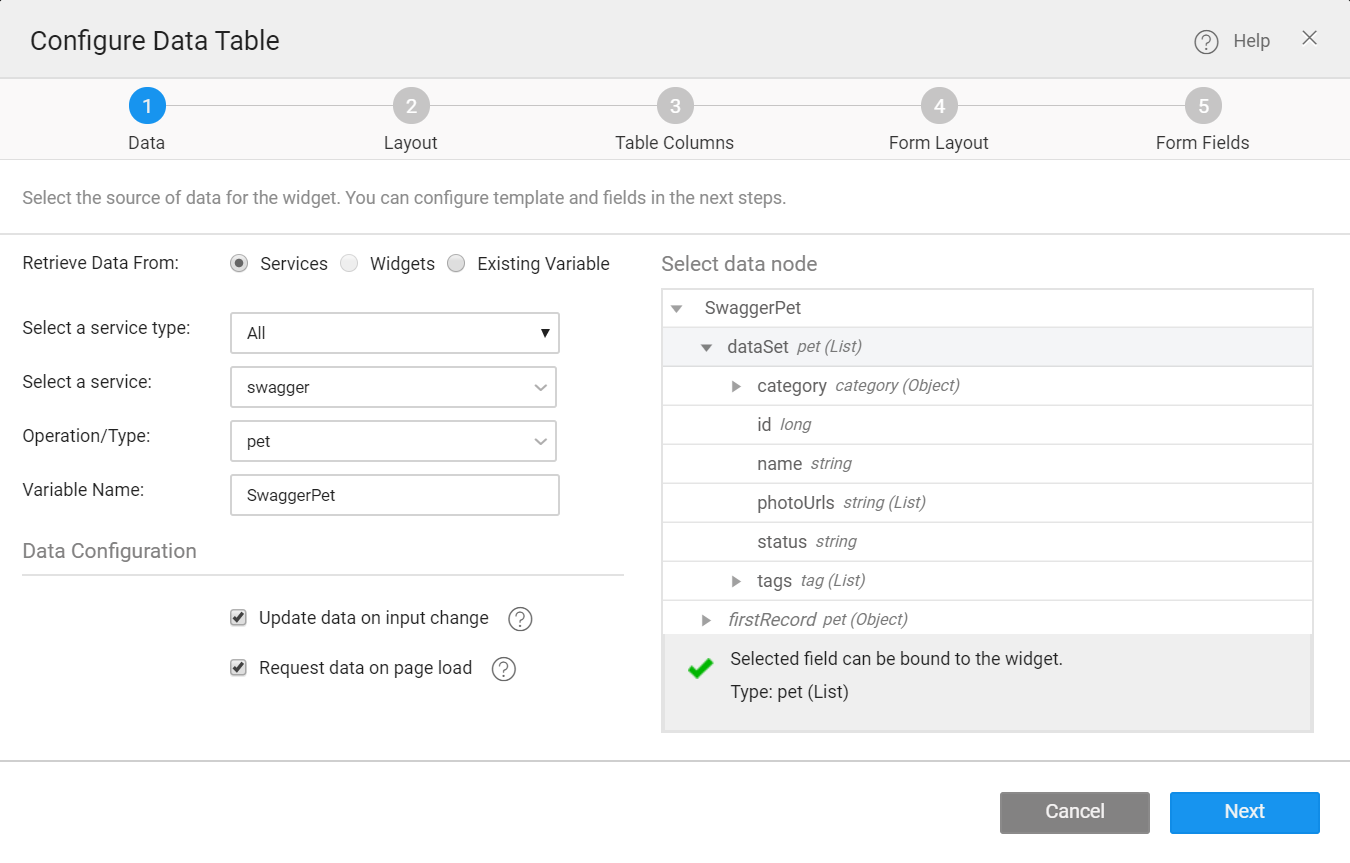
Task: Expand the category object node
Action: pos(736,386)
